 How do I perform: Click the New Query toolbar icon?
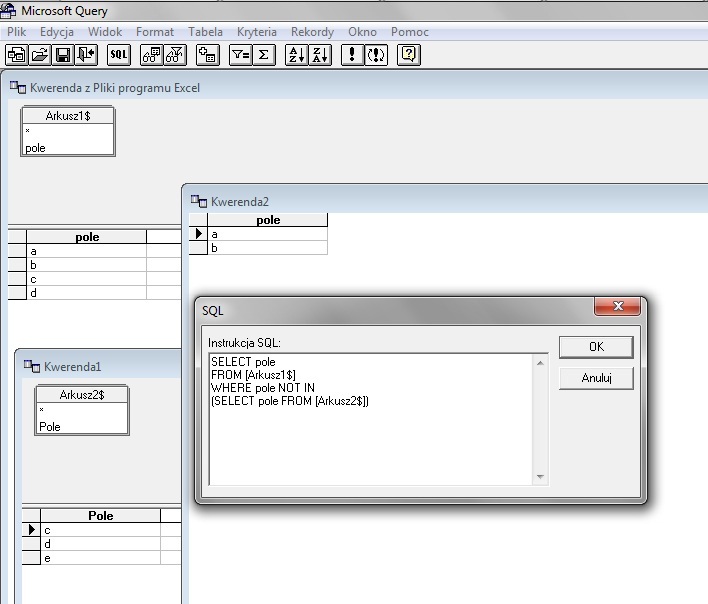17,55
